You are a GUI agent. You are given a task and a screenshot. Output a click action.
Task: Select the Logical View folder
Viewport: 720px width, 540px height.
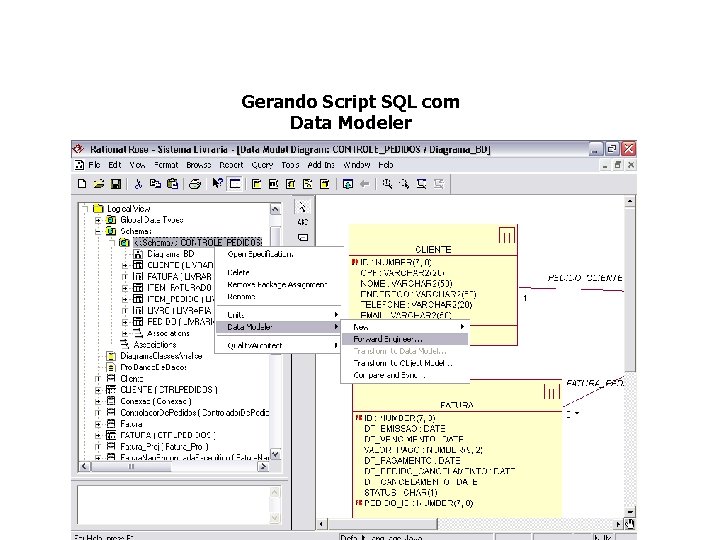click(129, 208)
